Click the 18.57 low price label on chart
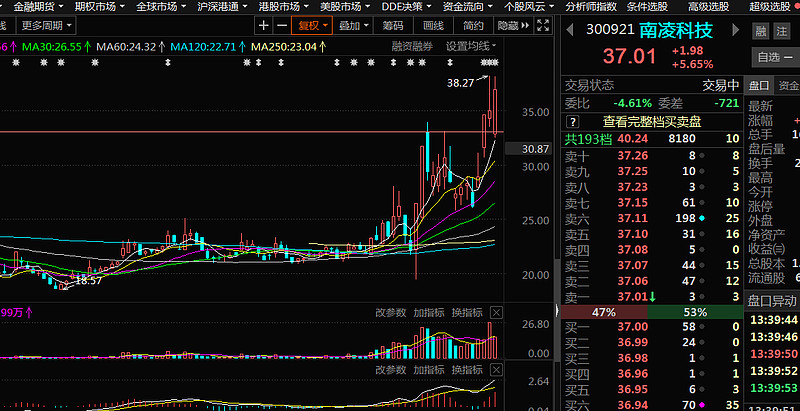800x411 pixels. [x=88, y=280]
